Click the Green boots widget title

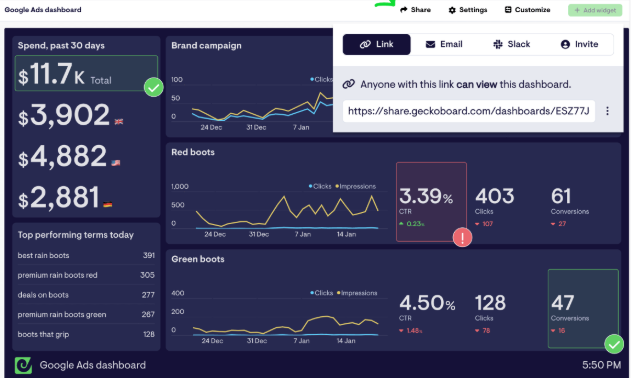[x=198, y=259]
